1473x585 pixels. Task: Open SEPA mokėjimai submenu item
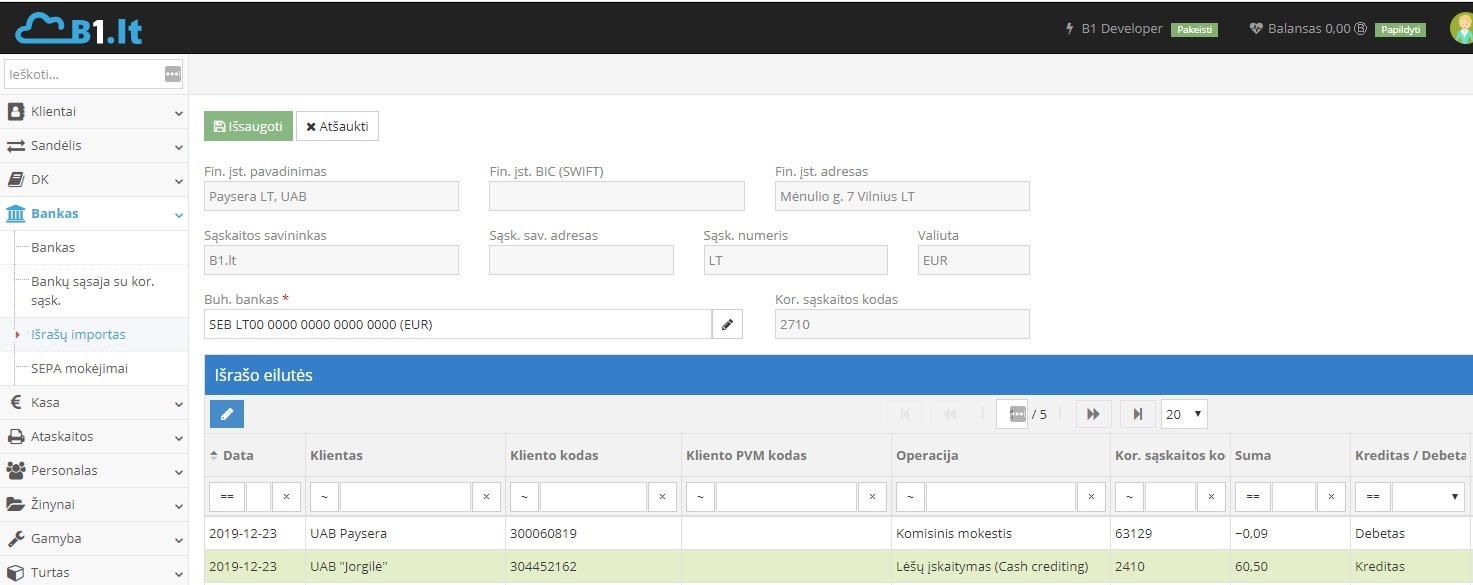tap(80, 368)
